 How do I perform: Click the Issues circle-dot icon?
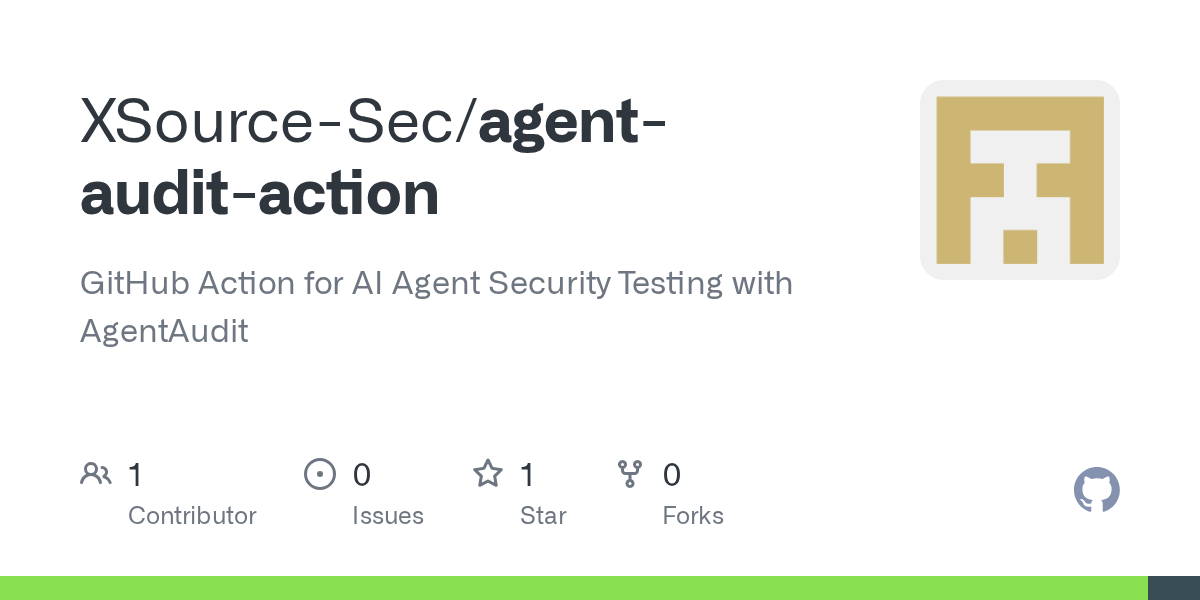coord(319,474)
